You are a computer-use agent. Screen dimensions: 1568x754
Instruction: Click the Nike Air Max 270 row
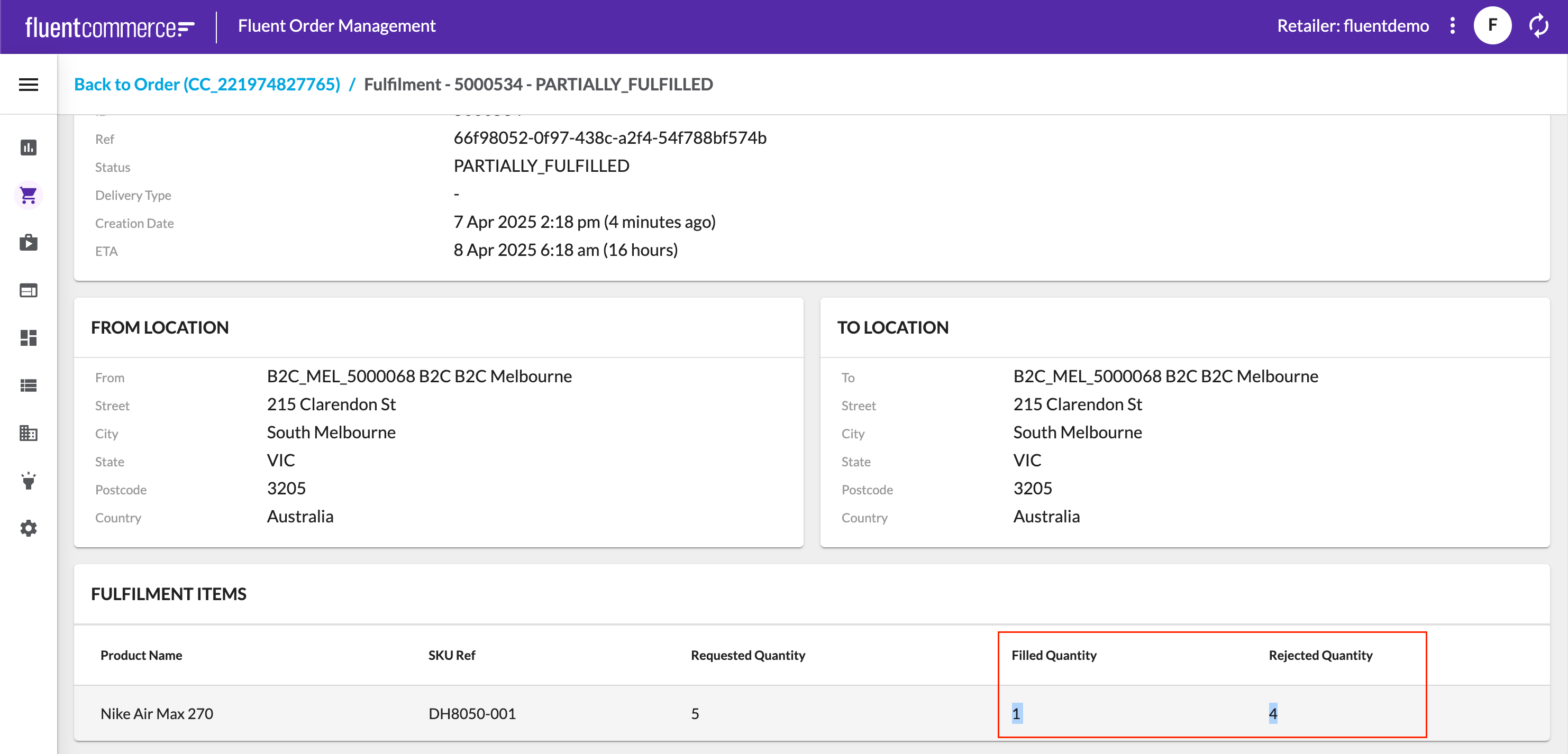pos(157,714)
